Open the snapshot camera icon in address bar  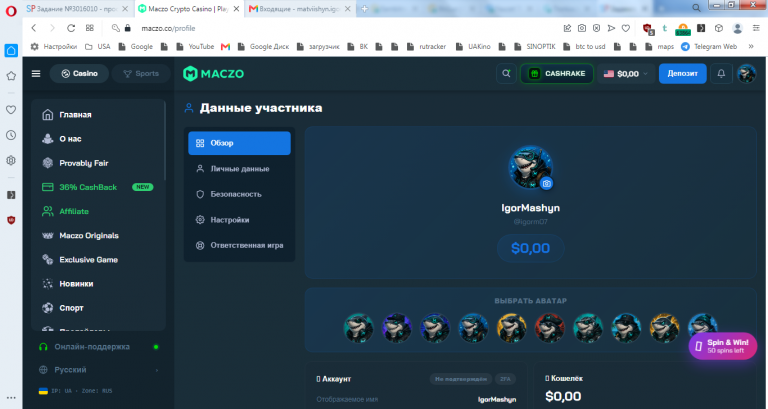coord(581,28)
